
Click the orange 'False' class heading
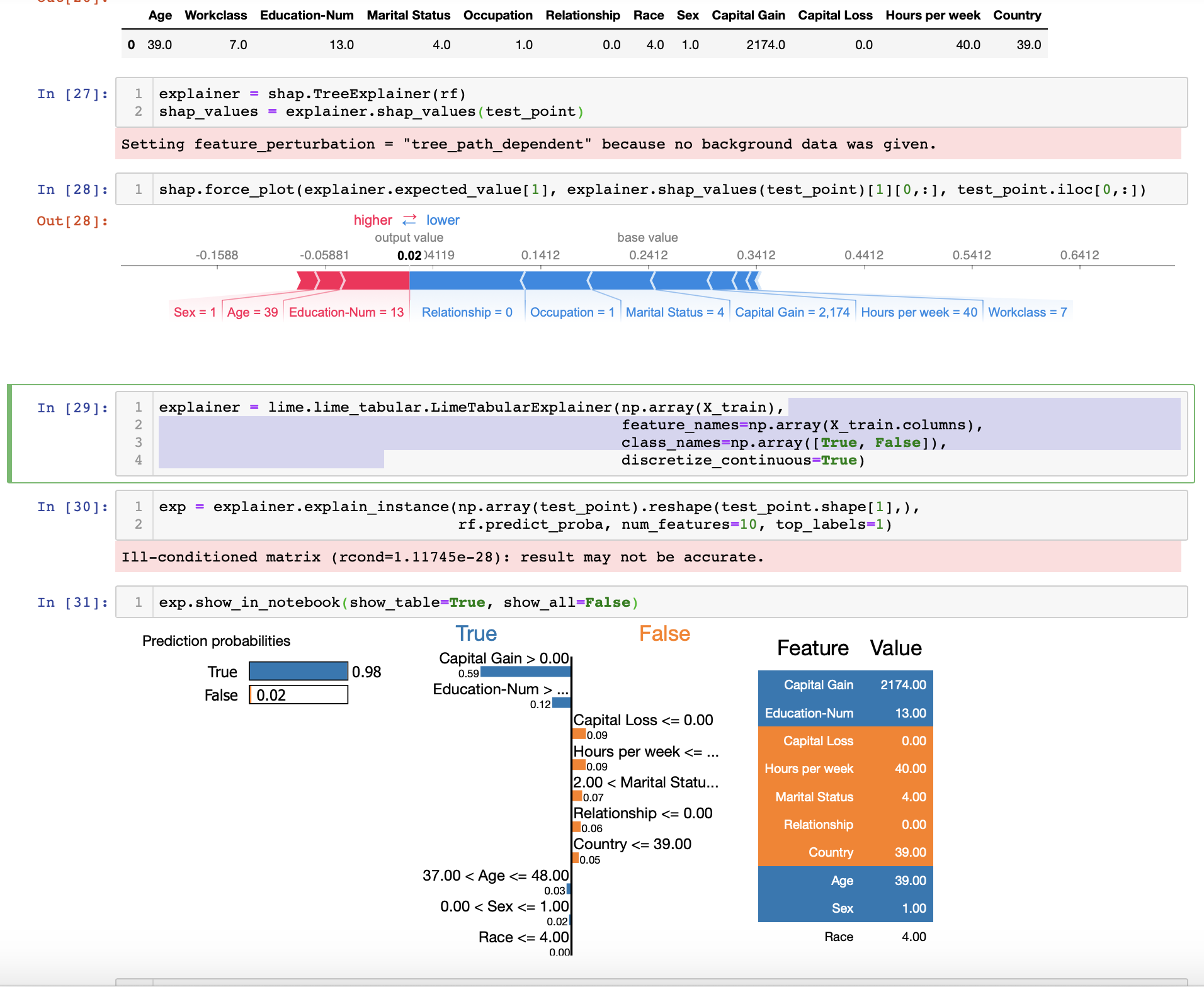click(x=664, y=633)
